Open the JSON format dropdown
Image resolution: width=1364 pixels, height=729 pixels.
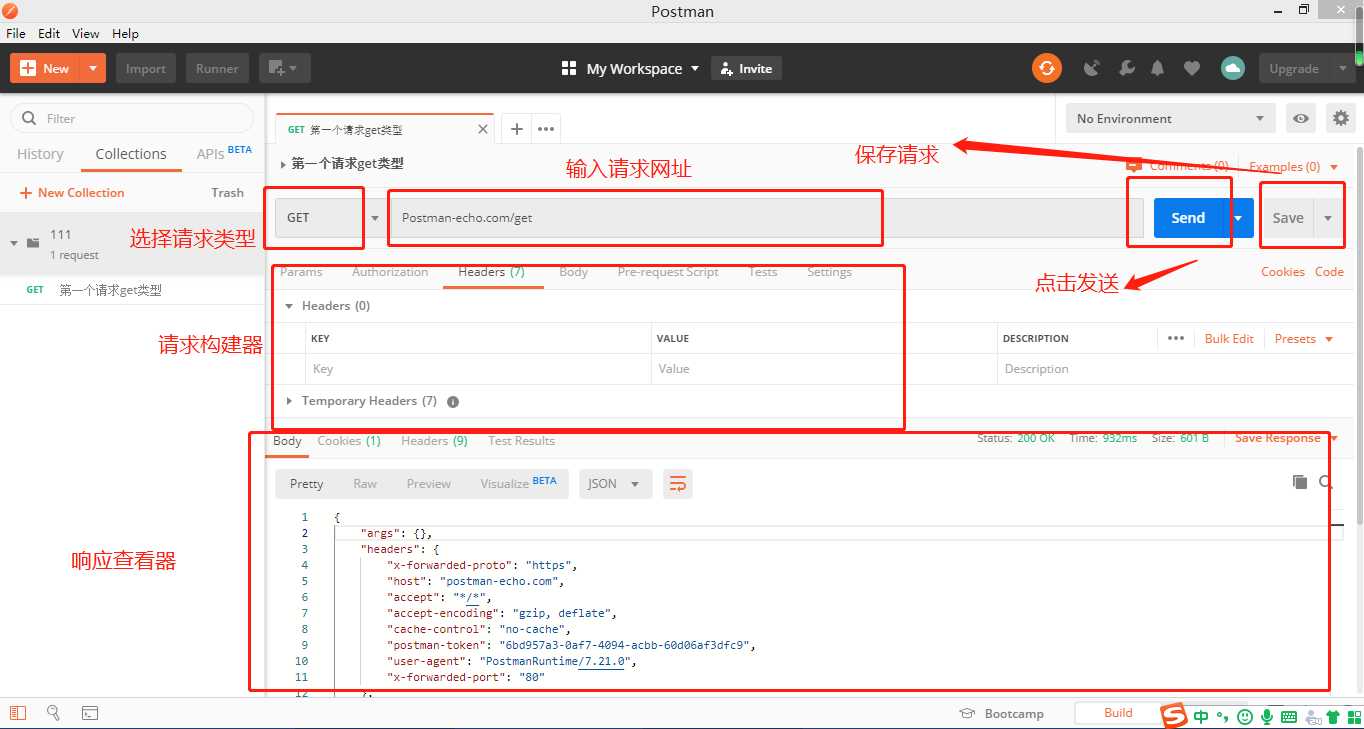click(x=615, y=484)
